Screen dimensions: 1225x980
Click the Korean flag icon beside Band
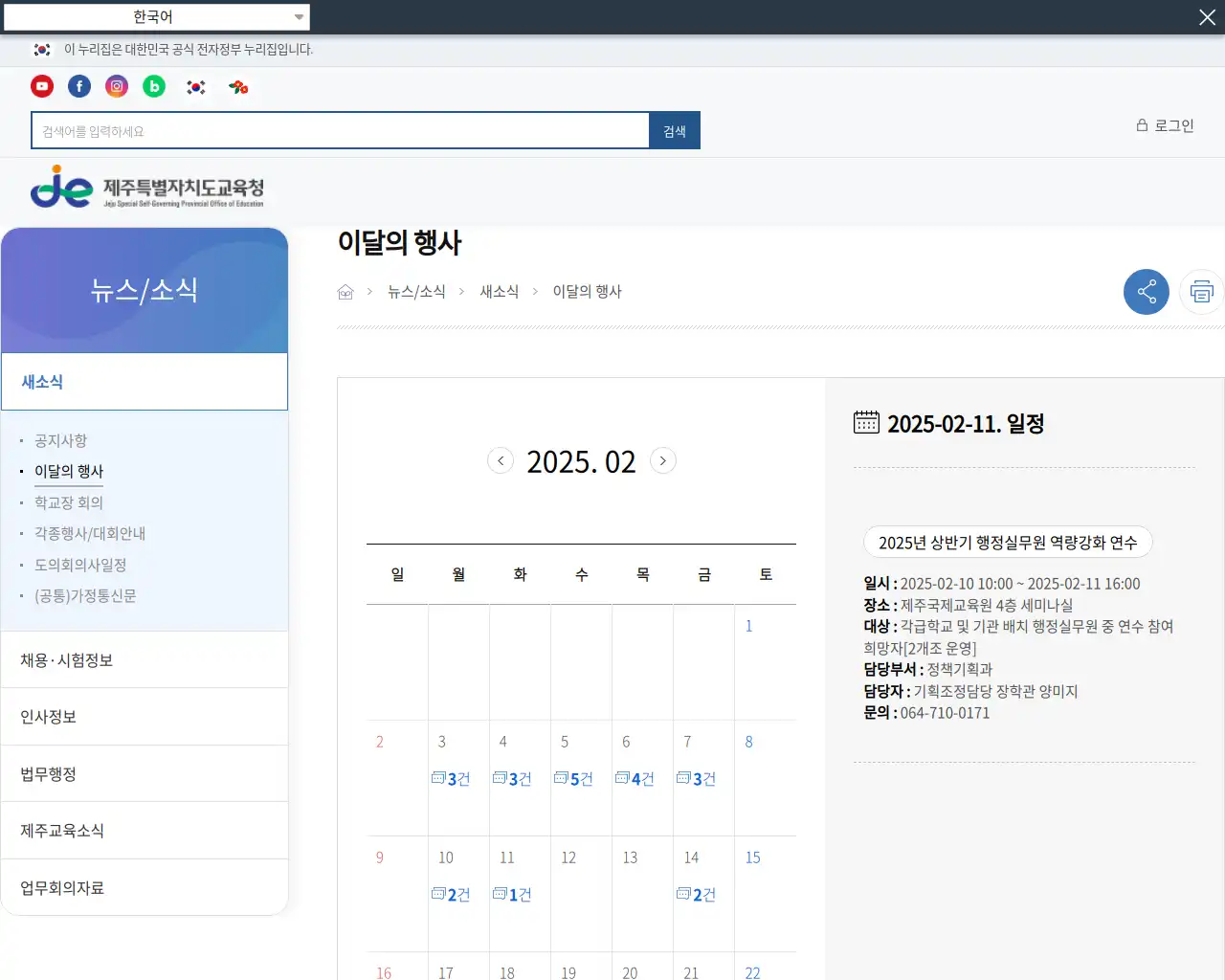click(196, 87)
